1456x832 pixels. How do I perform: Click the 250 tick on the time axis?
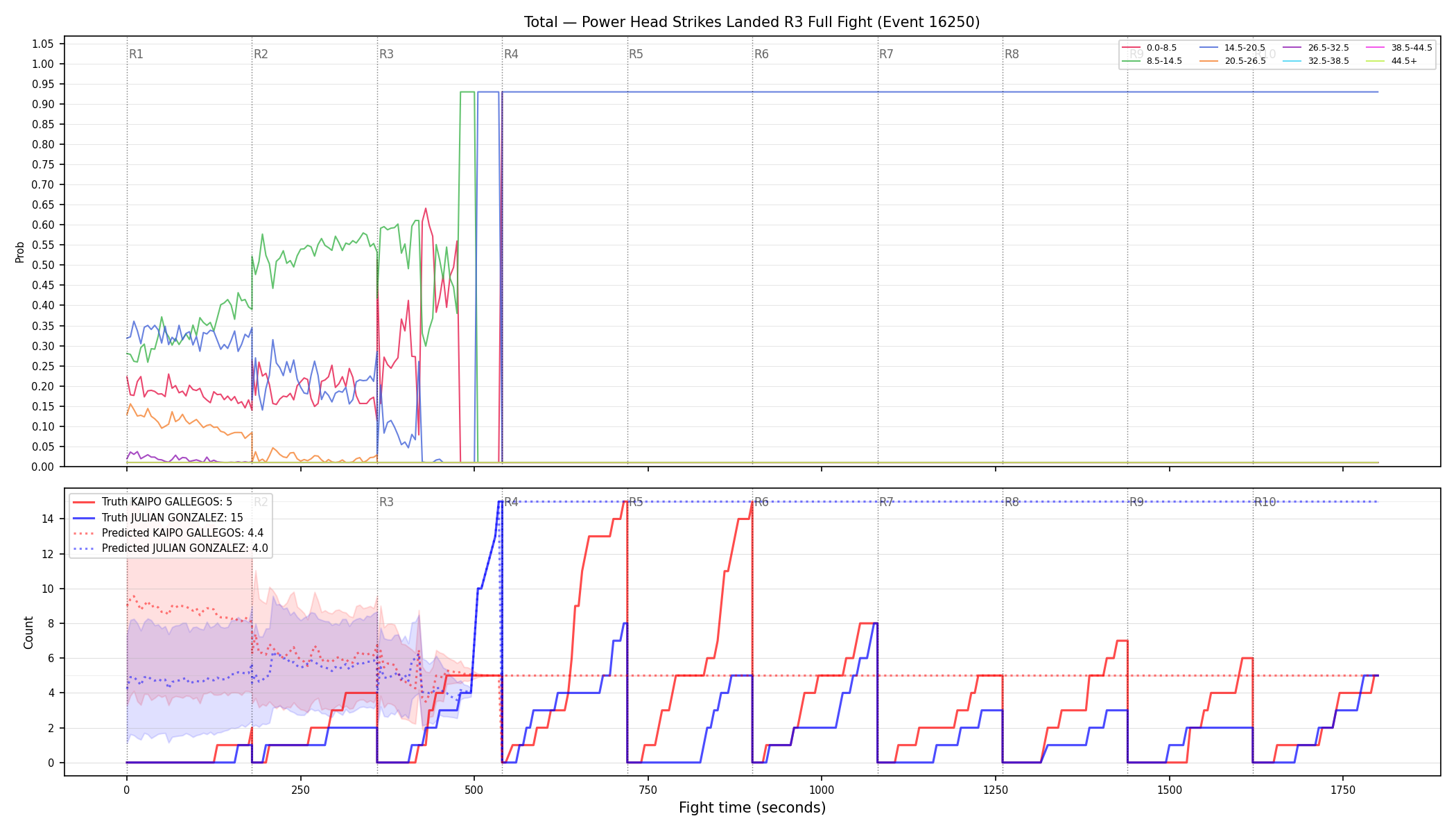point(300,790)
